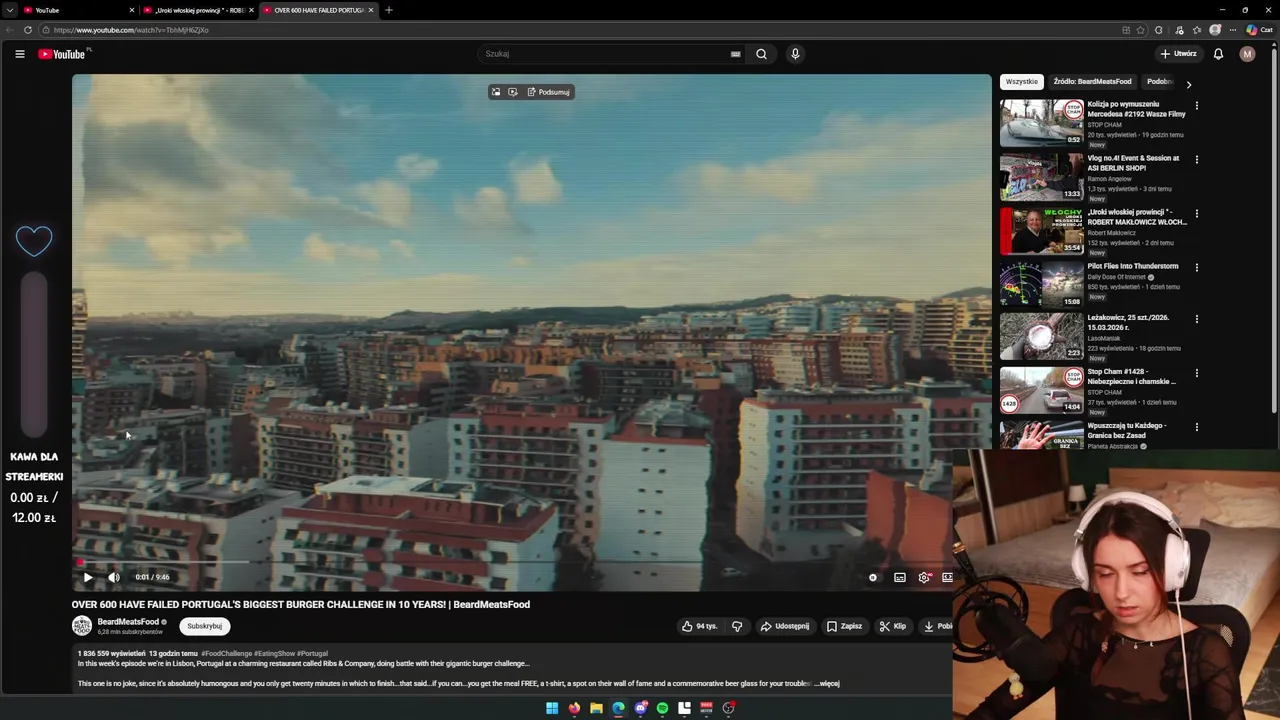Viewport: 1280px width, 720px height.
Task: Open the account avatar menu
Action: (1247, 54)
